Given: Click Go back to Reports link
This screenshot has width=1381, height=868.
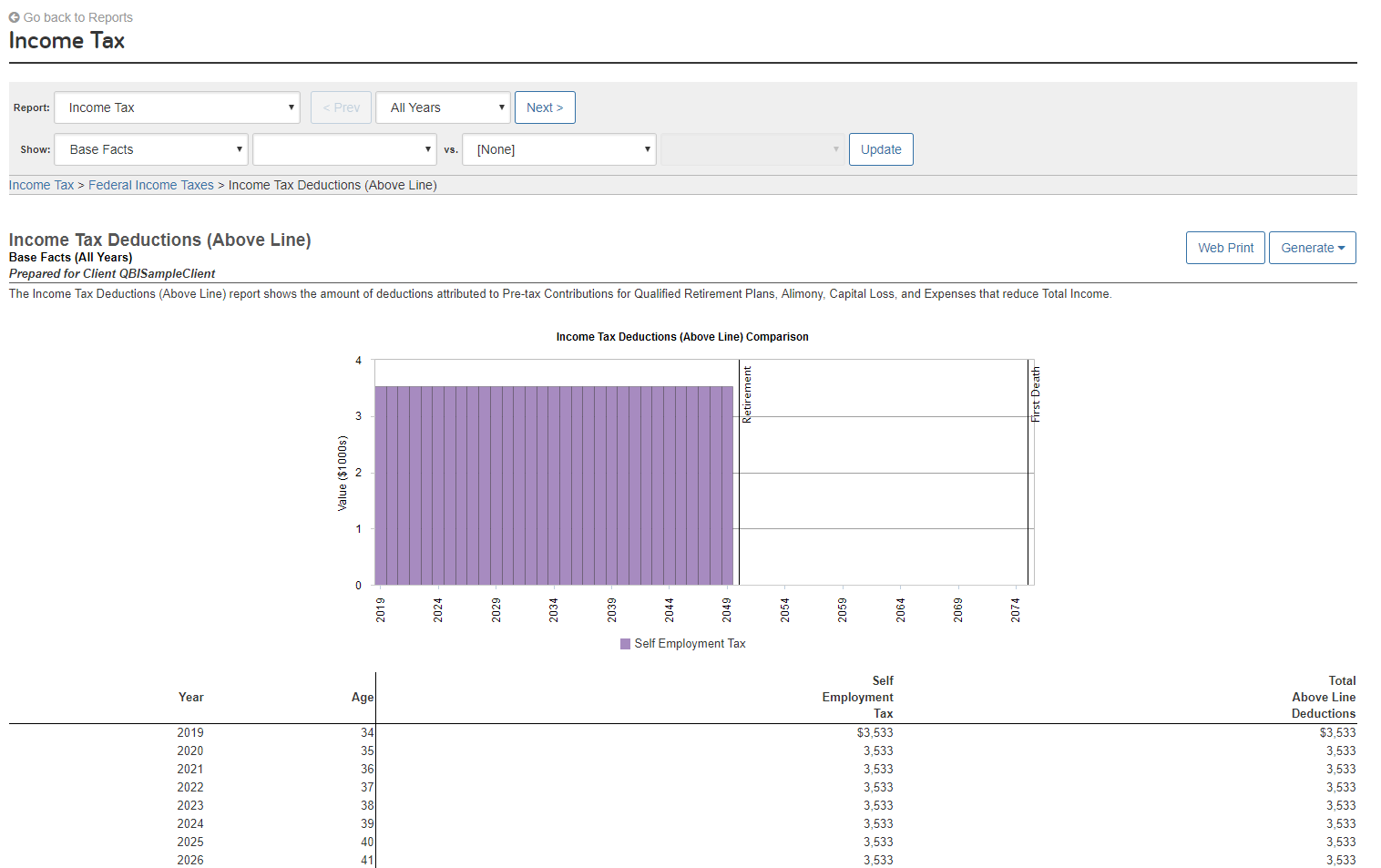Looking at the screenshot, I should click(x=71, y=17).
